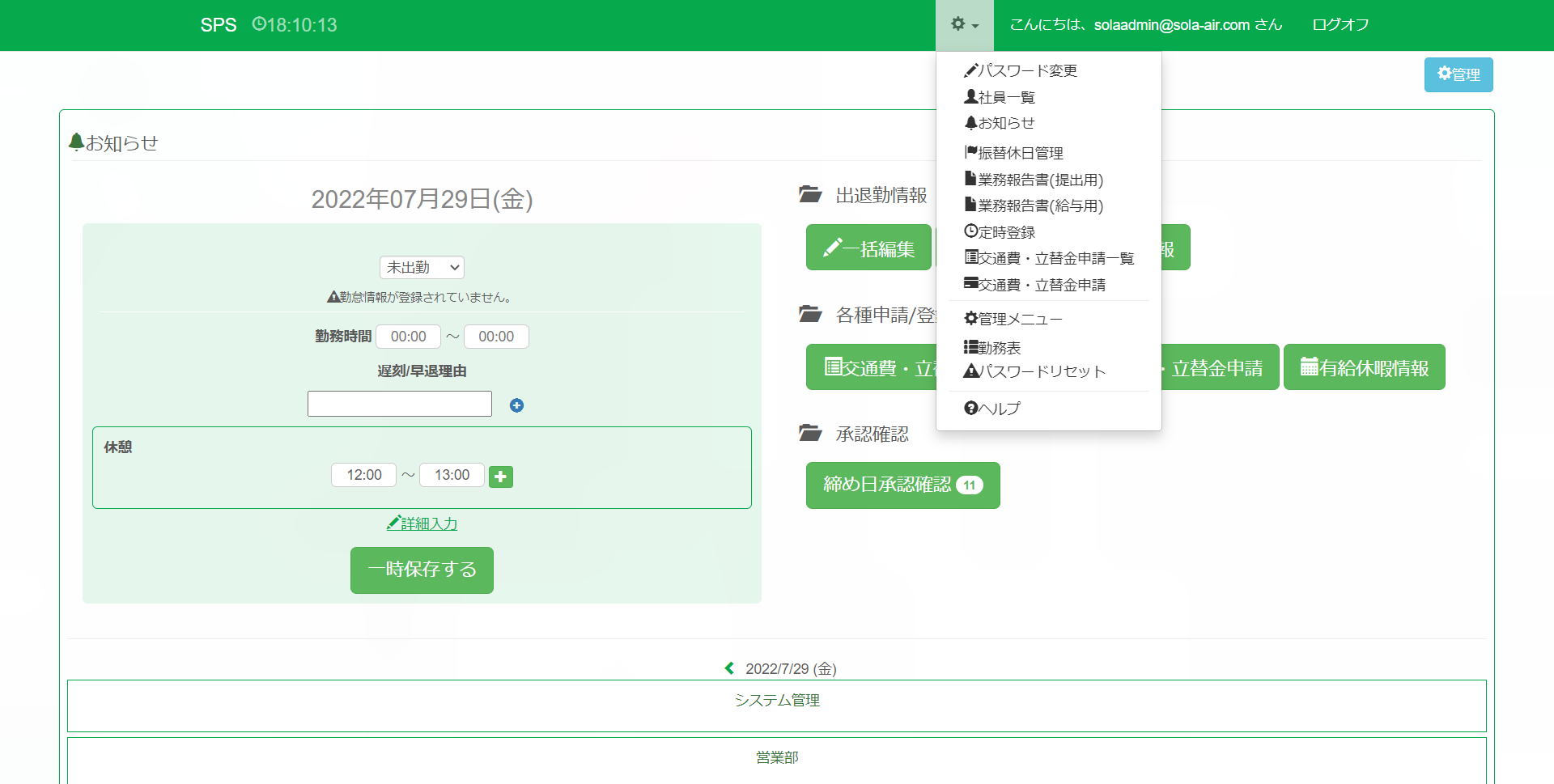Viewport: 1554px width, 784px height.
Task: Open 社員一覧 from the dropdown menu
Action: (x=1000, y=97)
